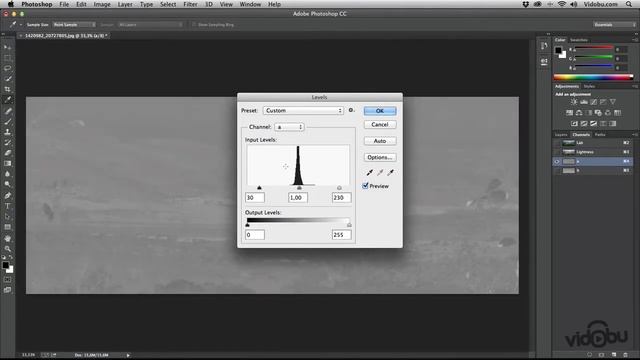
Task: Select the Crop tool
Action: (7, 89)
